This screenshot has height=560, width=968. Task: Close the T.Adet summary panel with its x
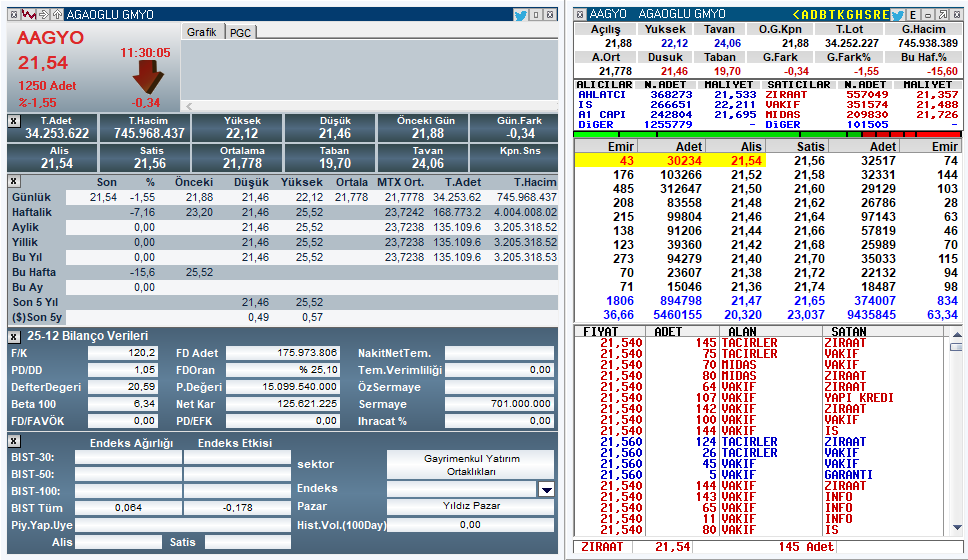(14, 121)
